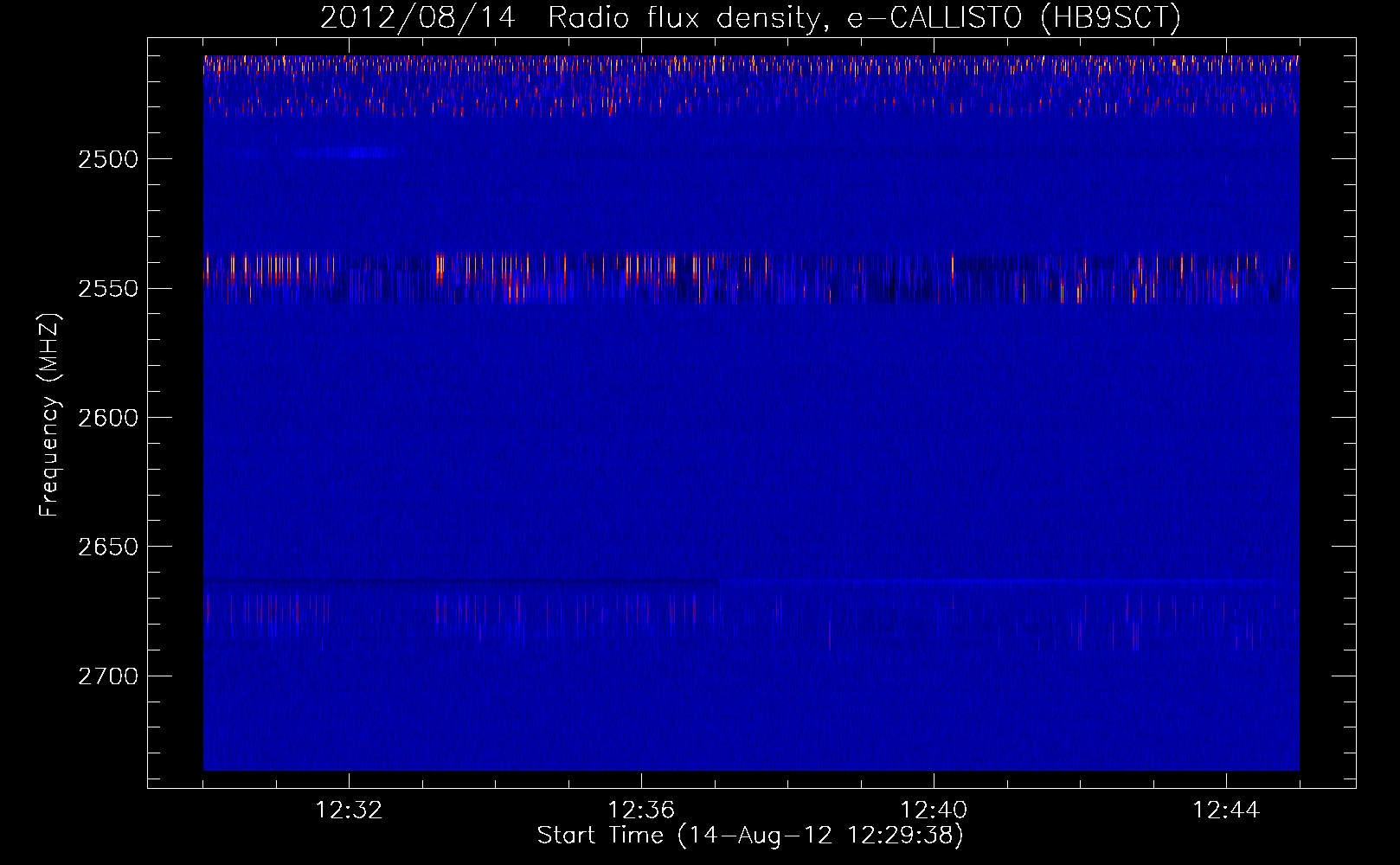
Task: Click the "12:40" time tick label
Action: (x=934, y=811)
